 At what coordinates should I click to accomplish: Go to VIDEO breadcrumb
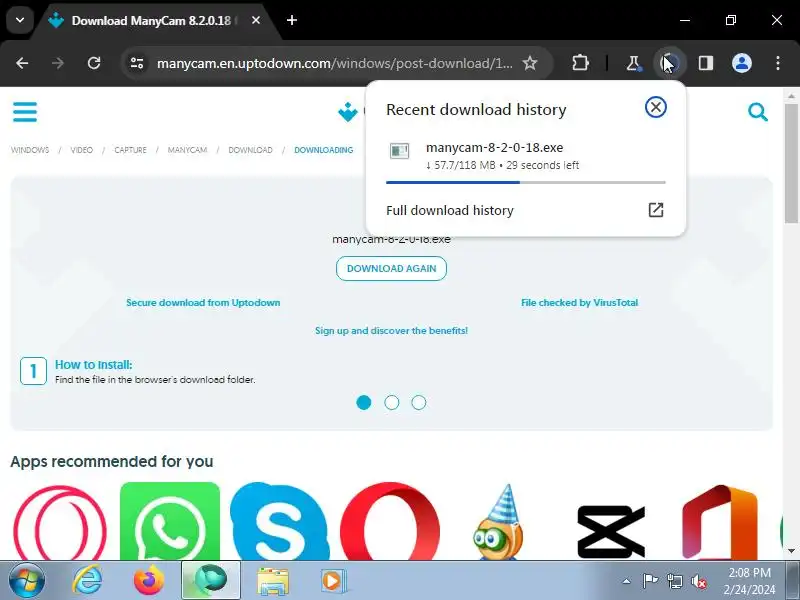point(82,150)
